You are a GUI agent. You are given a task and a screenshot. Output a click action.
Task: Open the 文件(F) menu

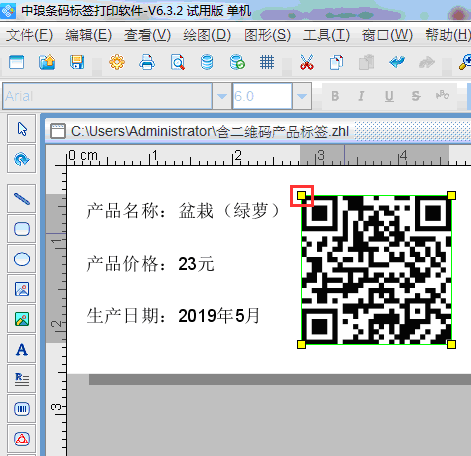(29, 35)
